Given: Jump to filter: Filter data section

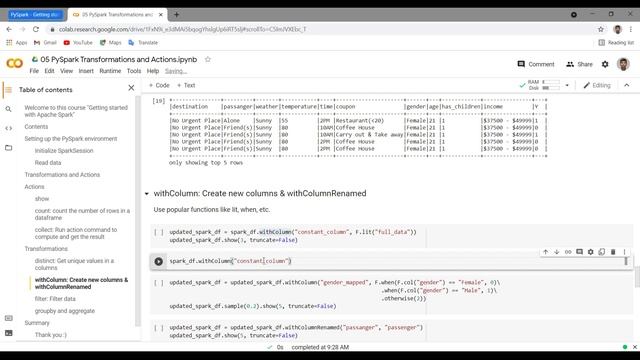Looking at the screenshot, I should (55, 299).
